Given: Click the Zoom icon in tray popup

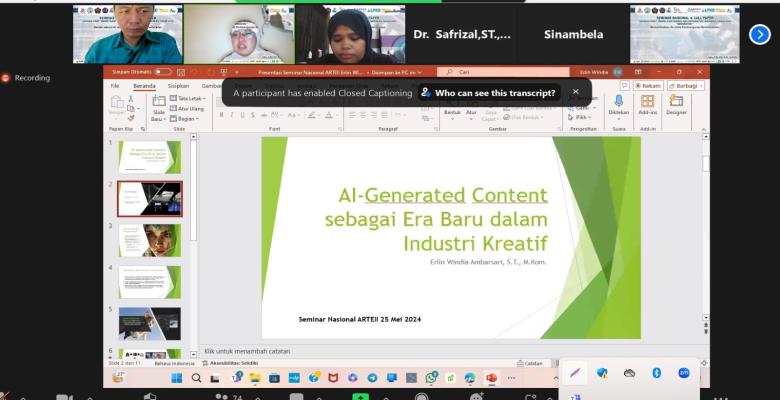Looking at the screenshot, I should [684, 372].
